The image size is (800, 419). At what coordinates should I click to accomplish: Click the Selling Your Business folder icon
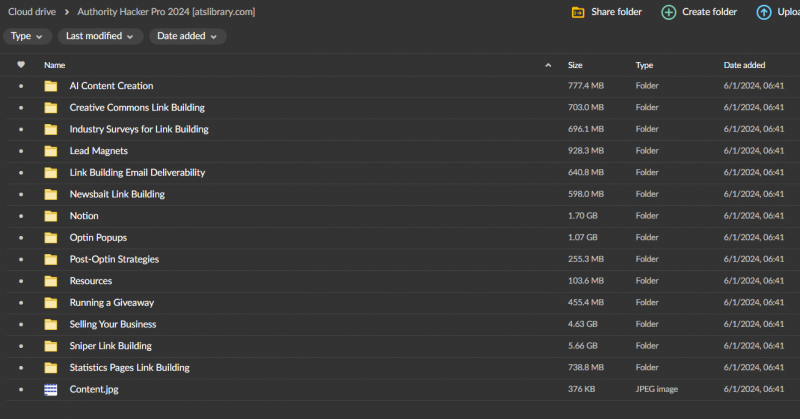[x=51, y=324]
